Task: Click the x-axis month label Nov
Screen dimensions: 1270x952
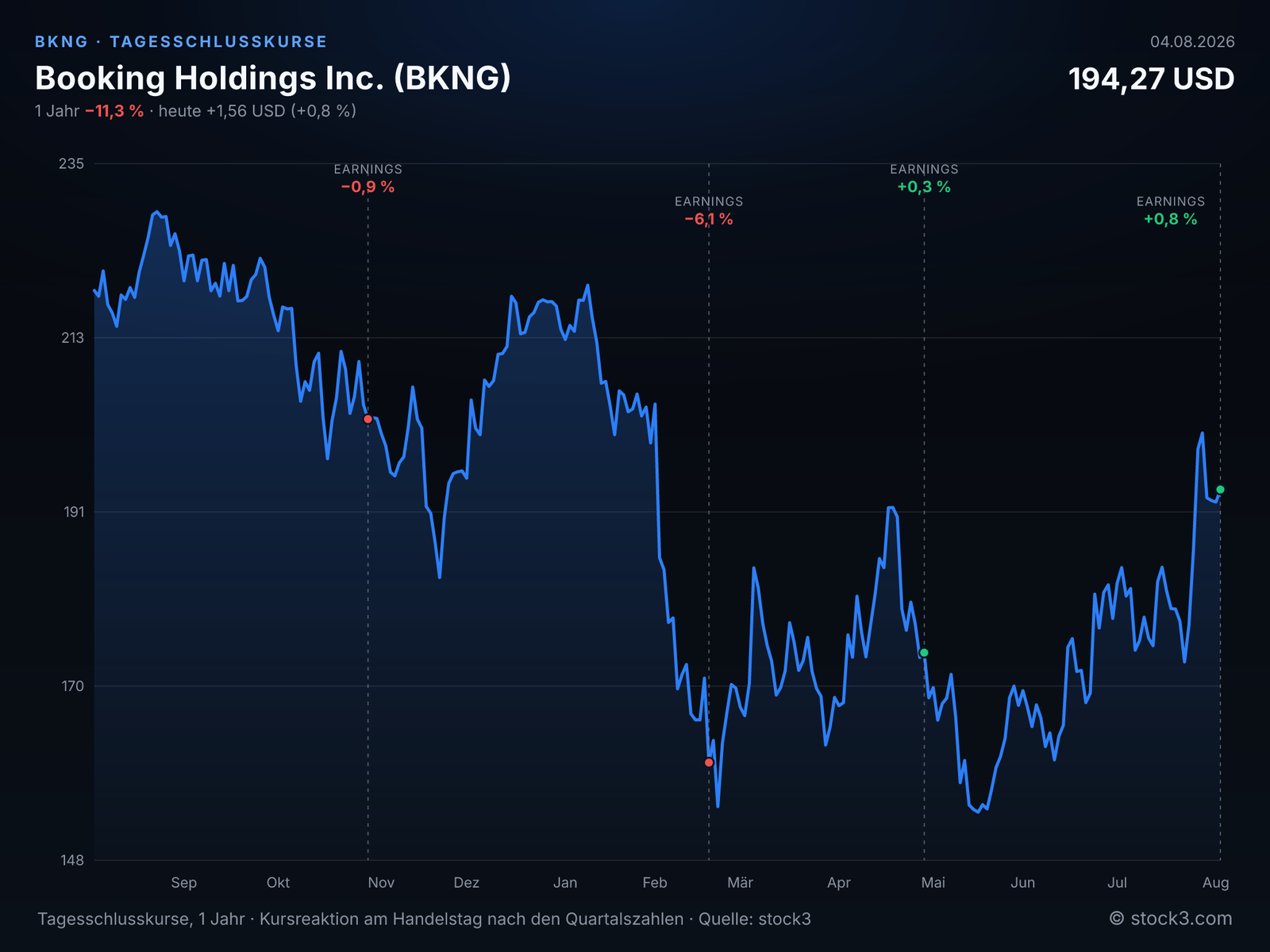Action: pyautogui.click(x=381, y=883)
